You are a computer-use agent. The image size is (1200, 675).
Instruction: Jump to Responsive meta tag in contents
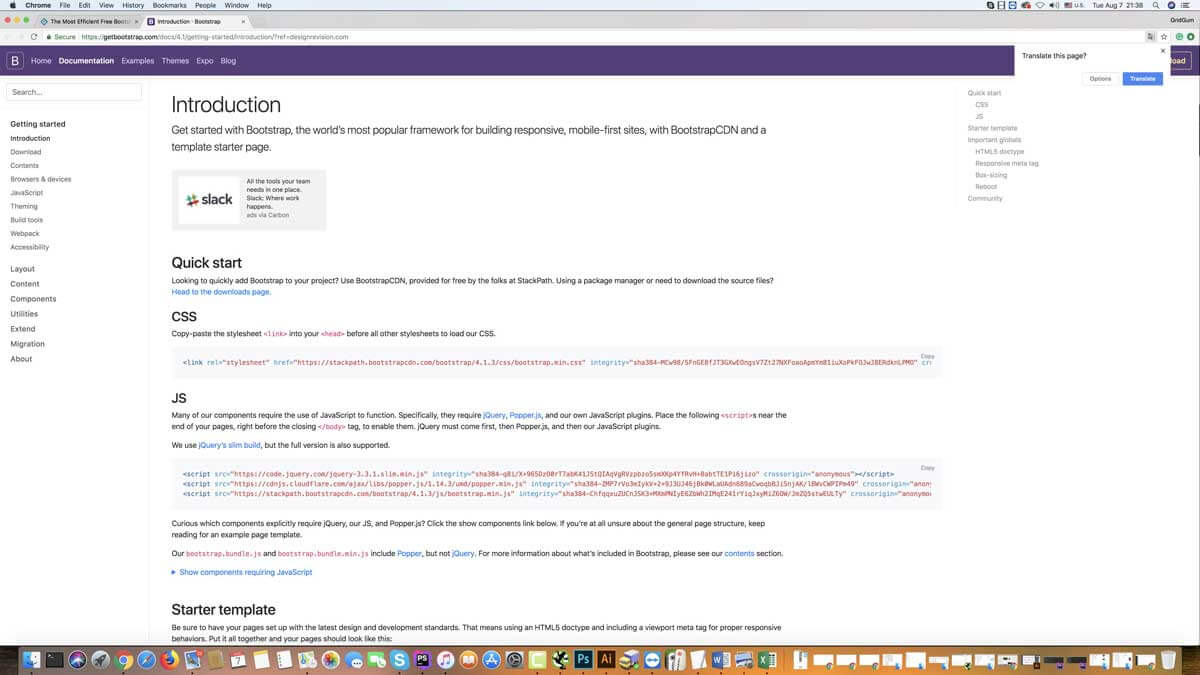pos(1007,163)
